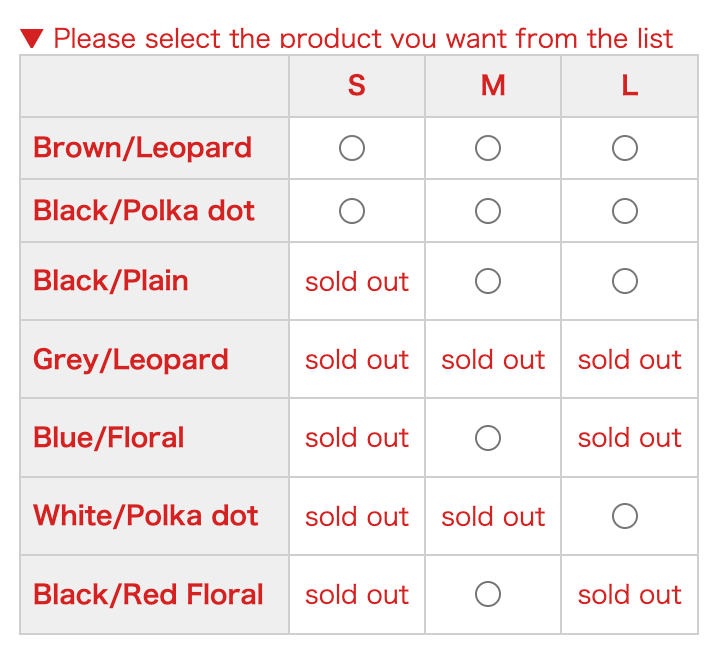Viewport: 726px width, 656px height.
Task: Click the M column header
Action: coord(493,86)
